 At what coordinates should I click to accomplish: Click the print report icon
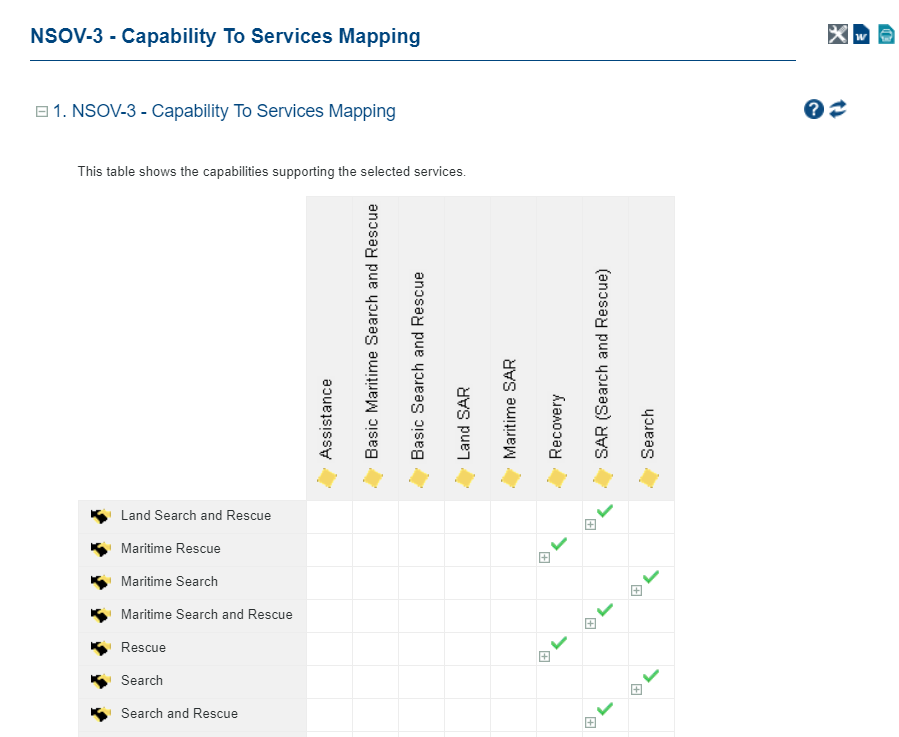point(886,35)
